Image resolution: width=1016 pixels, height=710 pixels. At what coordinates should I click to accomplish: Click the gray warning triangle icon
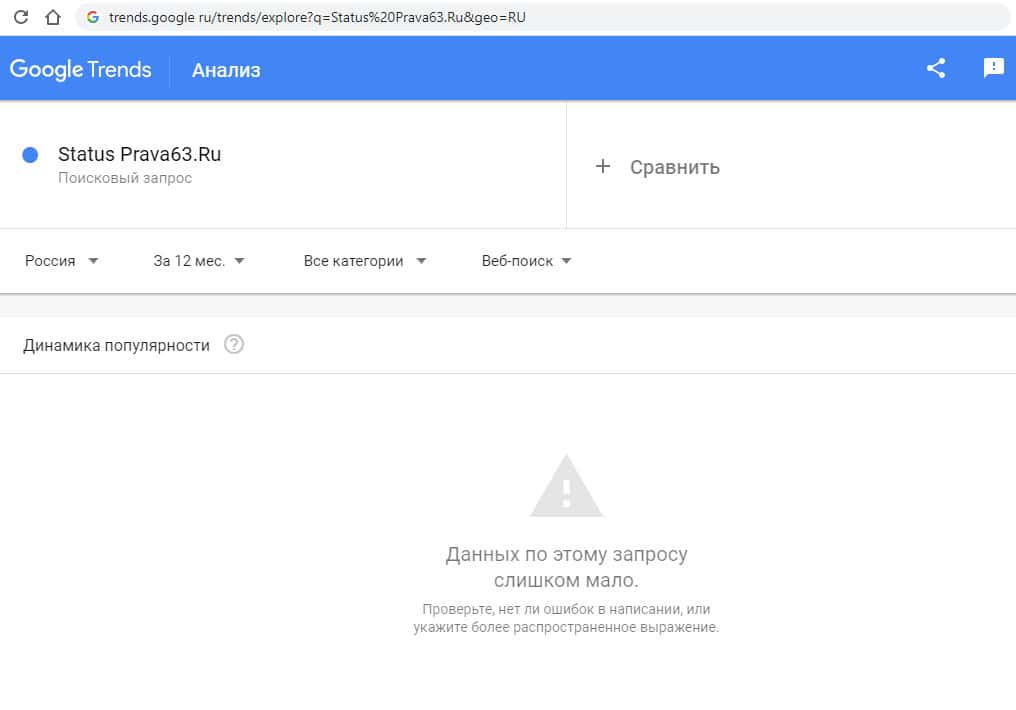[566, 486]
